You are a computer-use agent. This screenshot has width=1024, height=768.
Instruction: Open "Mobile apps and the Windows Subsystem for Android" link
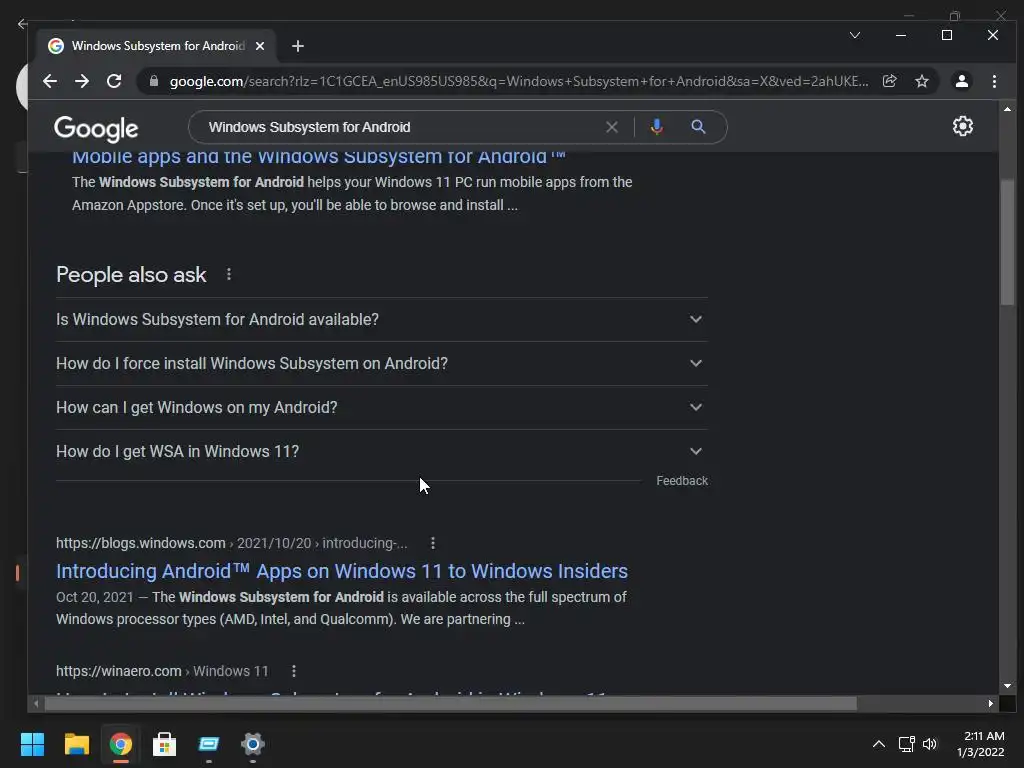click(319, 158)
